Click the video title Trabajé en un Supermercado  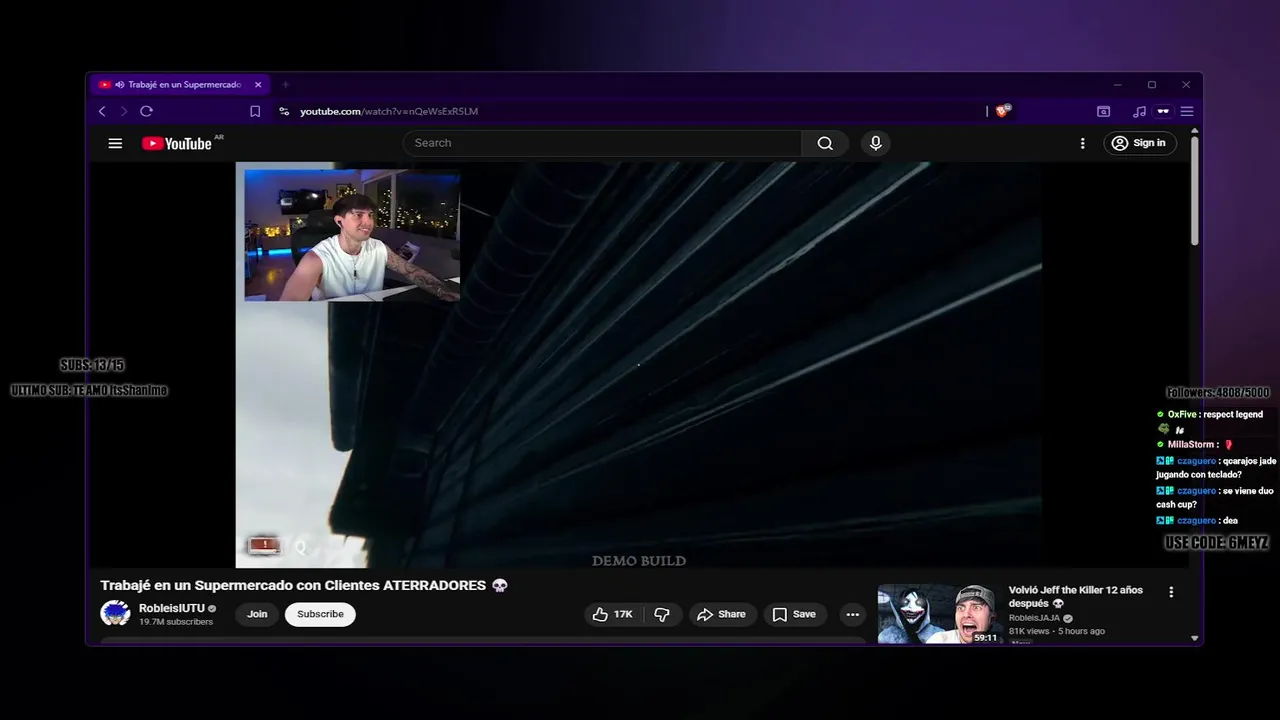[x=303, y=585]
